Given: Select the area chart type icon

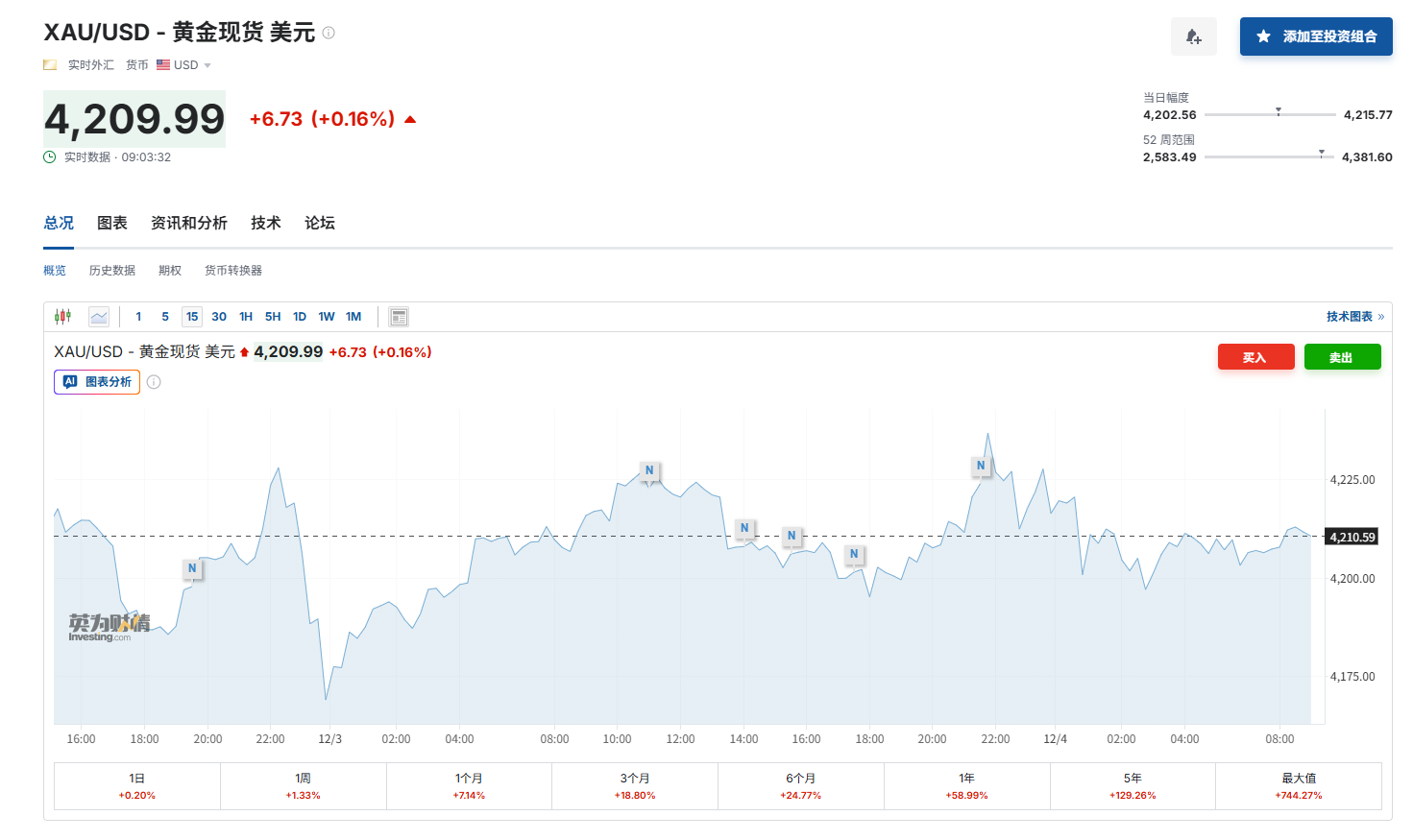Looking at the screenshot, I should pyautogui.click(x=98, y=317).
